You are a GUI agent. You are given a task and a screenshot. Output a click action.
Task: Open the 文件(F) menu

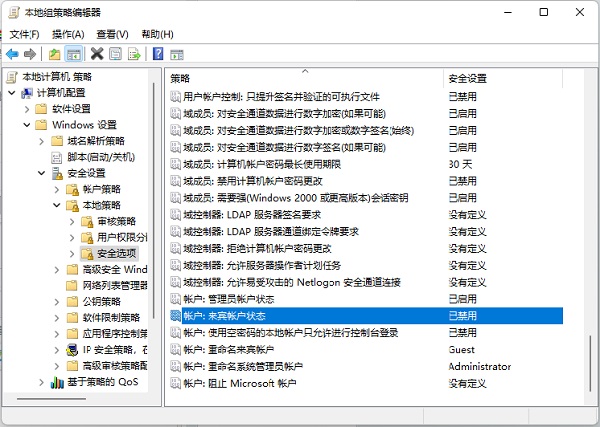26,34
